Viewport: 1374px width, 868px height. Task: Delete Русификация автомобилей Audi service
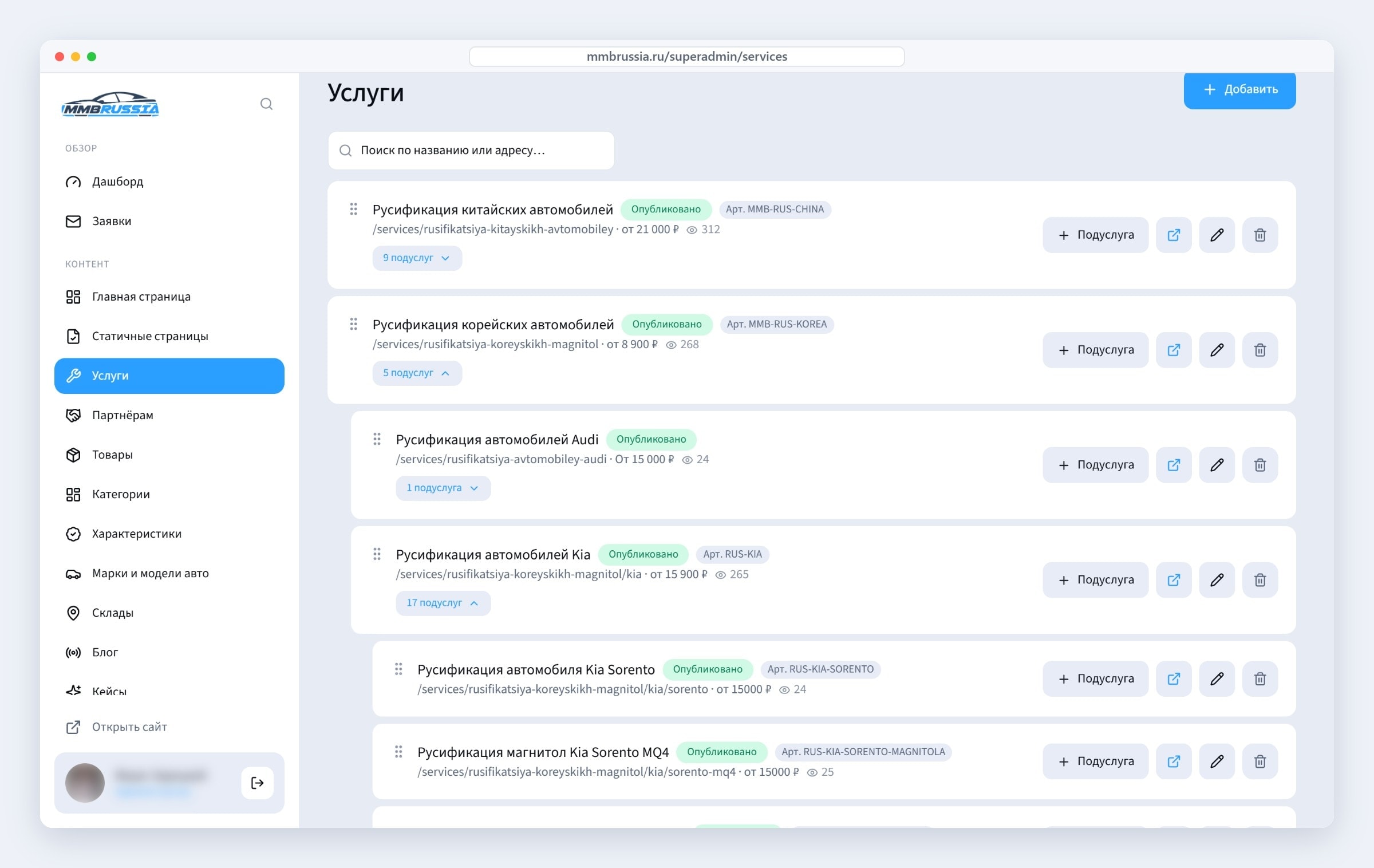(1260, 465)
